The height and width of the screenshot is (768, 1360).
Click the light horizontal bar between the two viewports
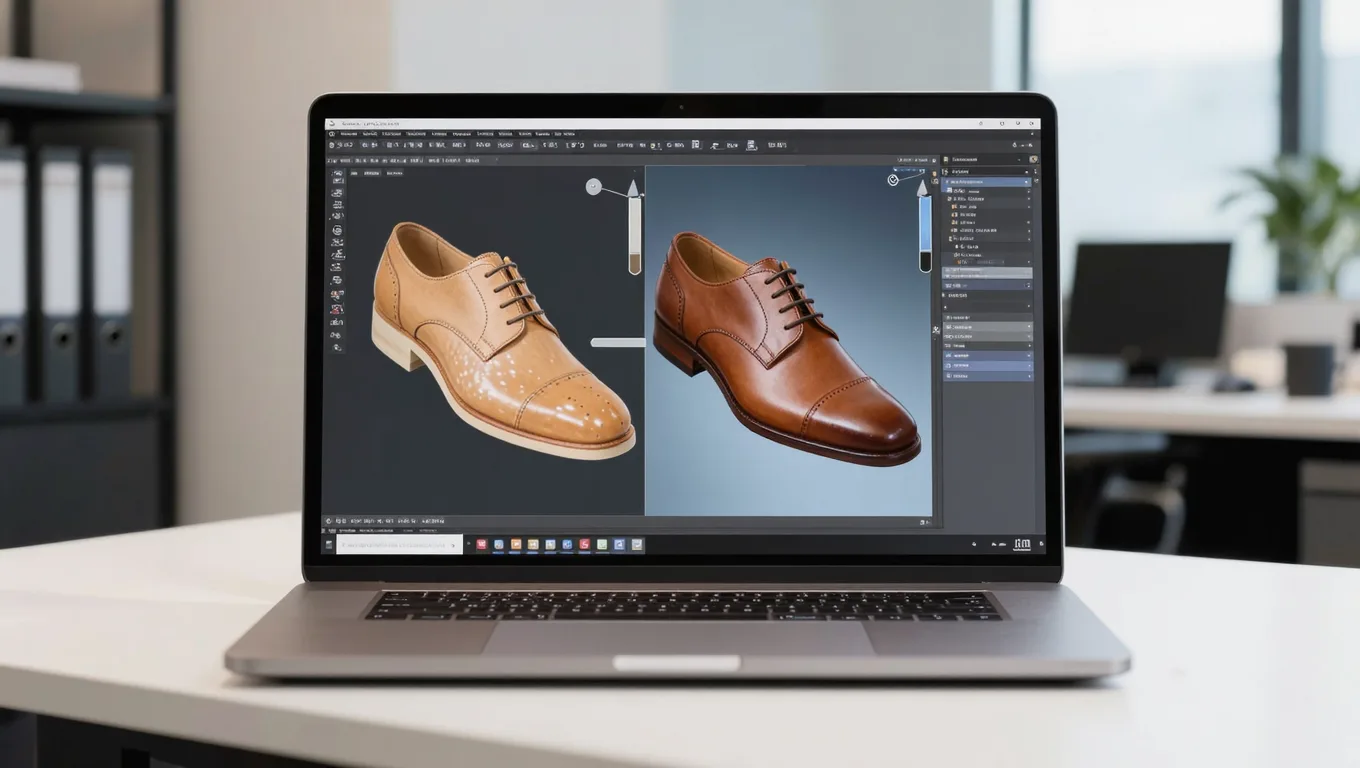click(617, 342)
